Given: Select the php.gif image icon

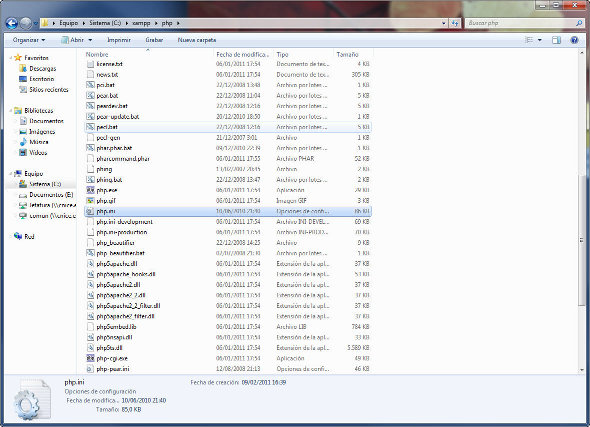Looking at the screenshot, I should [x=90, y=201].
